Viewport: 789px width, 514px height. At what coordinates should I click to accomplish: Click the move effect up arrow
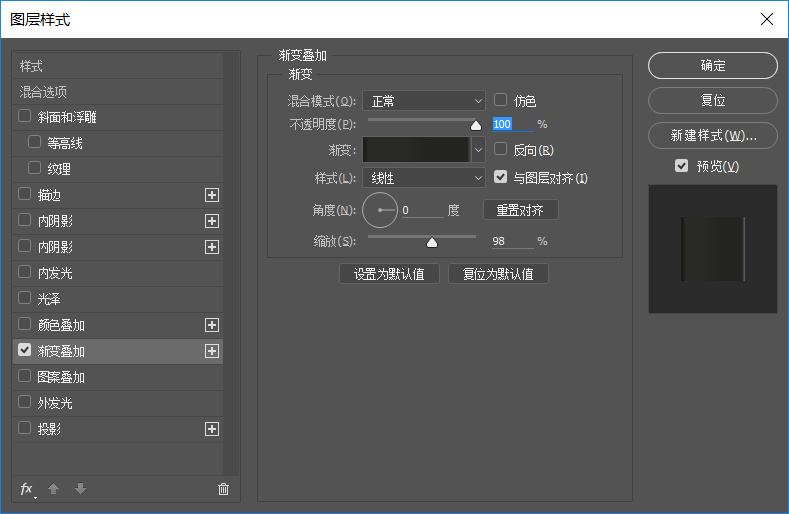click(54, 489)
